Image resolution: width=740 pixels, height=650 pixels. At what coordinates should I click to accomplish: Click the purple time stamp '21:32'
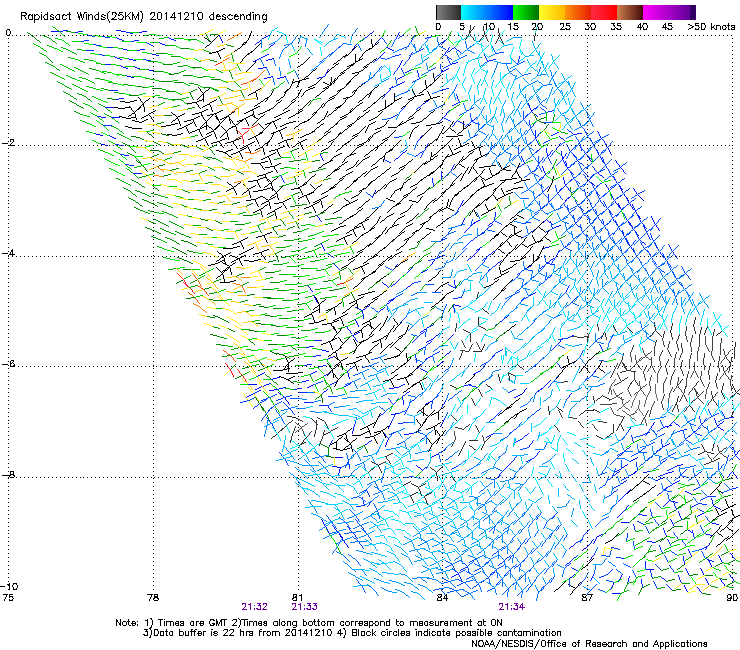click(254, 607)
